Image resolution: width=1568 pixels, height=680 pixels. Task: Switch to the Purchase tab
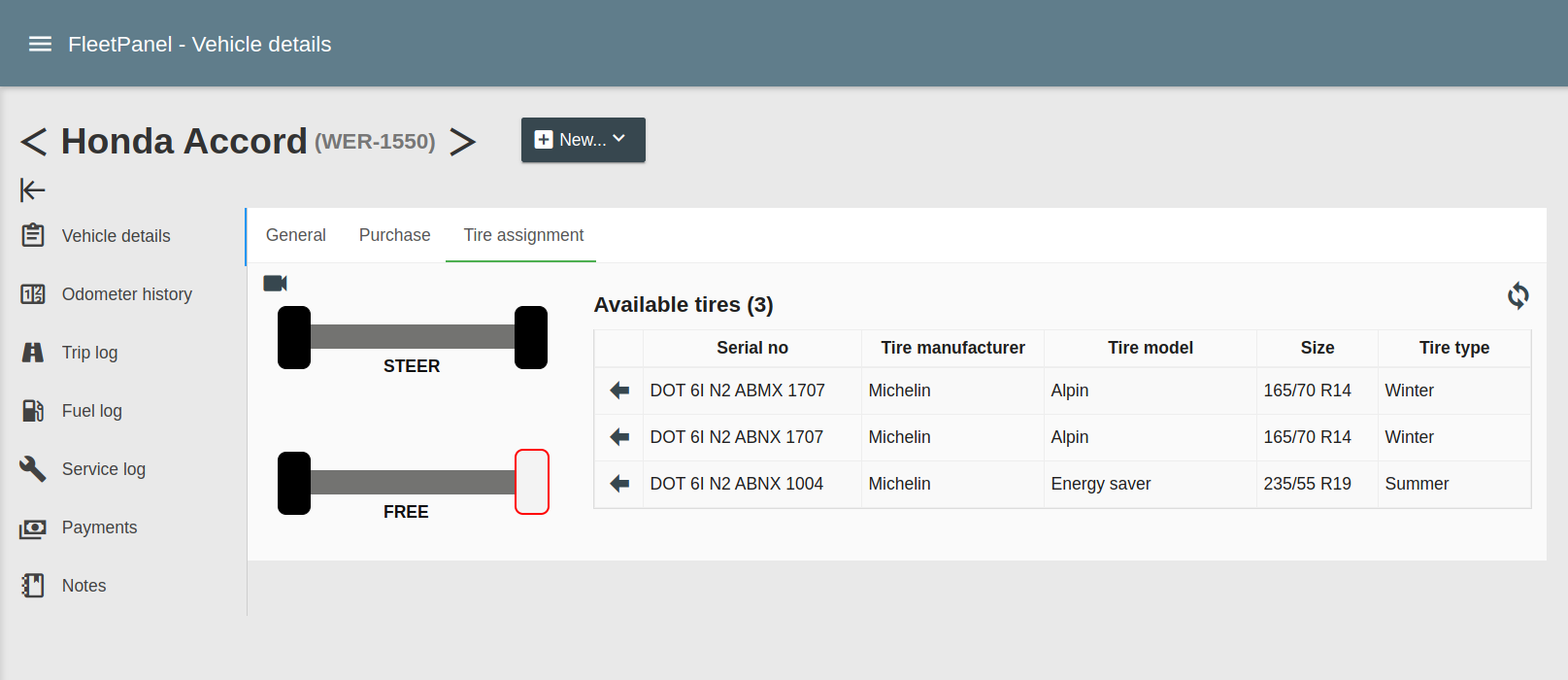394,235
